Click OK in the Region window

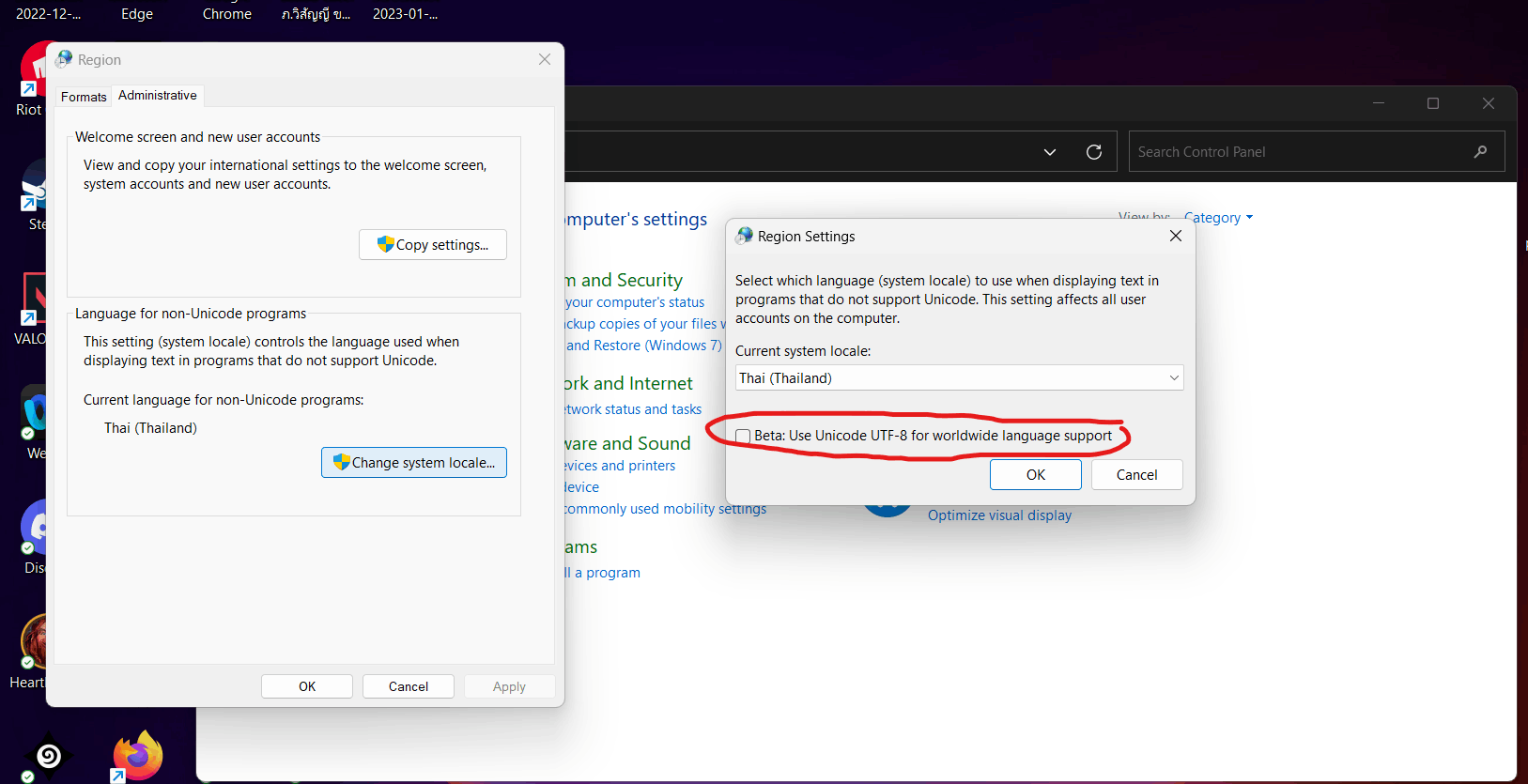(307, 686)
